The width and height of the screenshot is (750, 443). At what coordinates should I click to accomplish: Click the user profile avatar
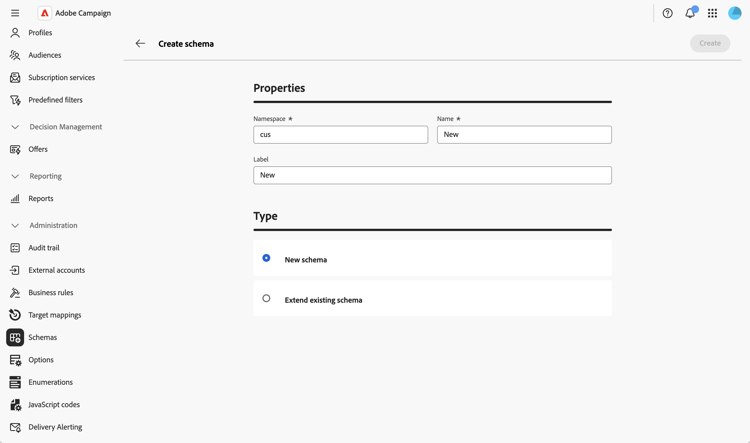(x=735, y=13)
